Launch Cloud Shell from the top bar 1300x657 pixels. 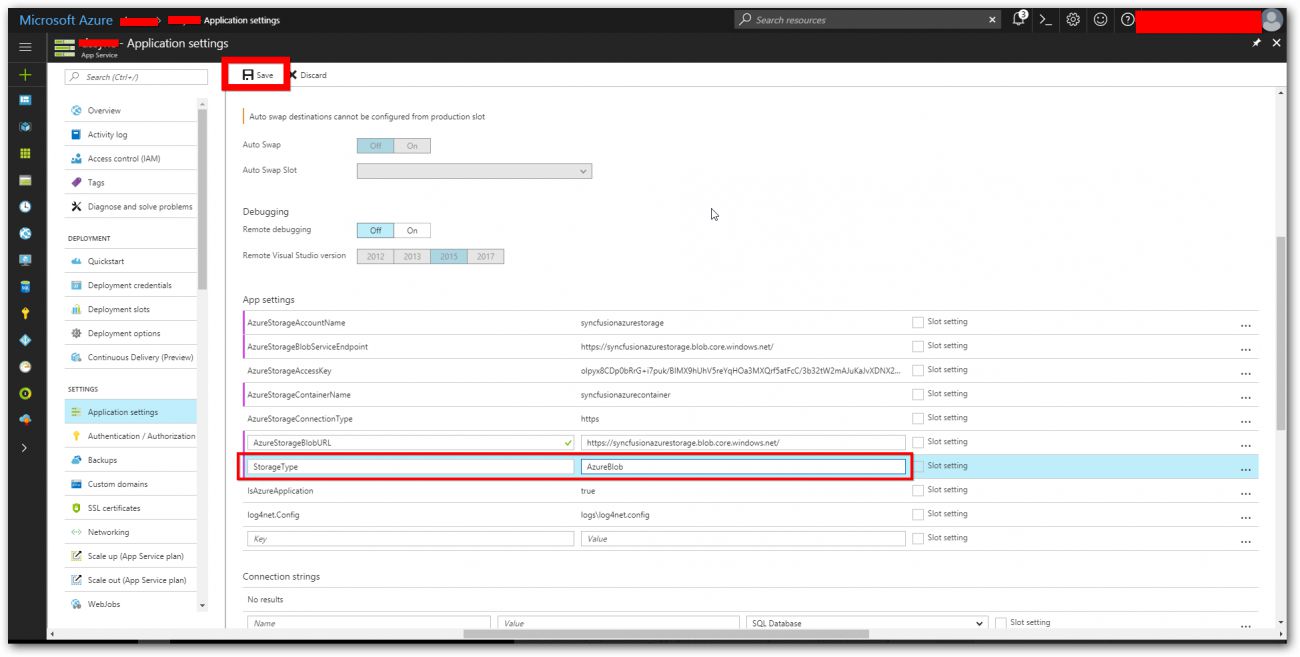1046,19
